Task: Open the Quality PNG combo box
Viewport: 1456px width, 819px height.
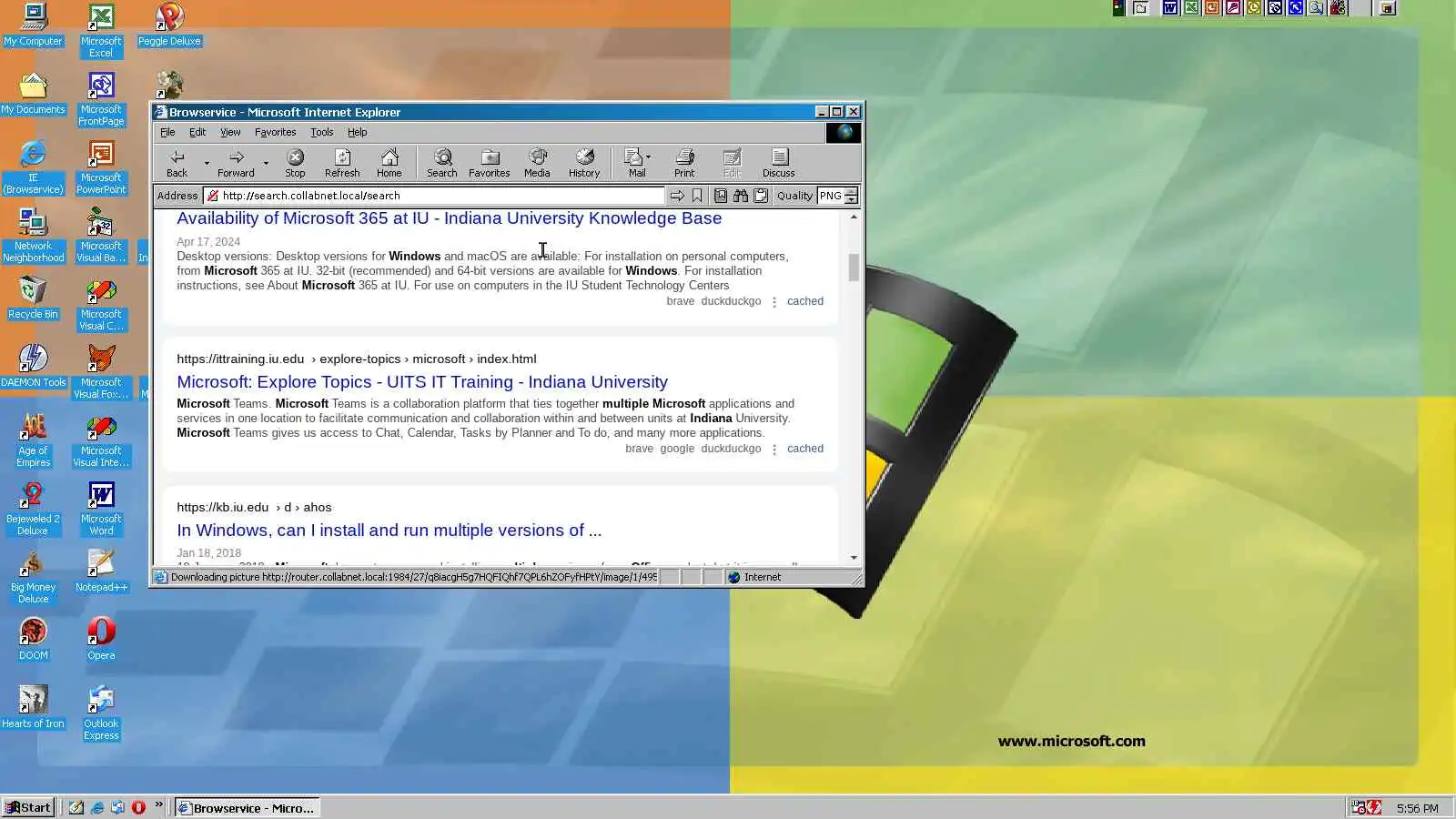Action: click(x=837, y=196)
